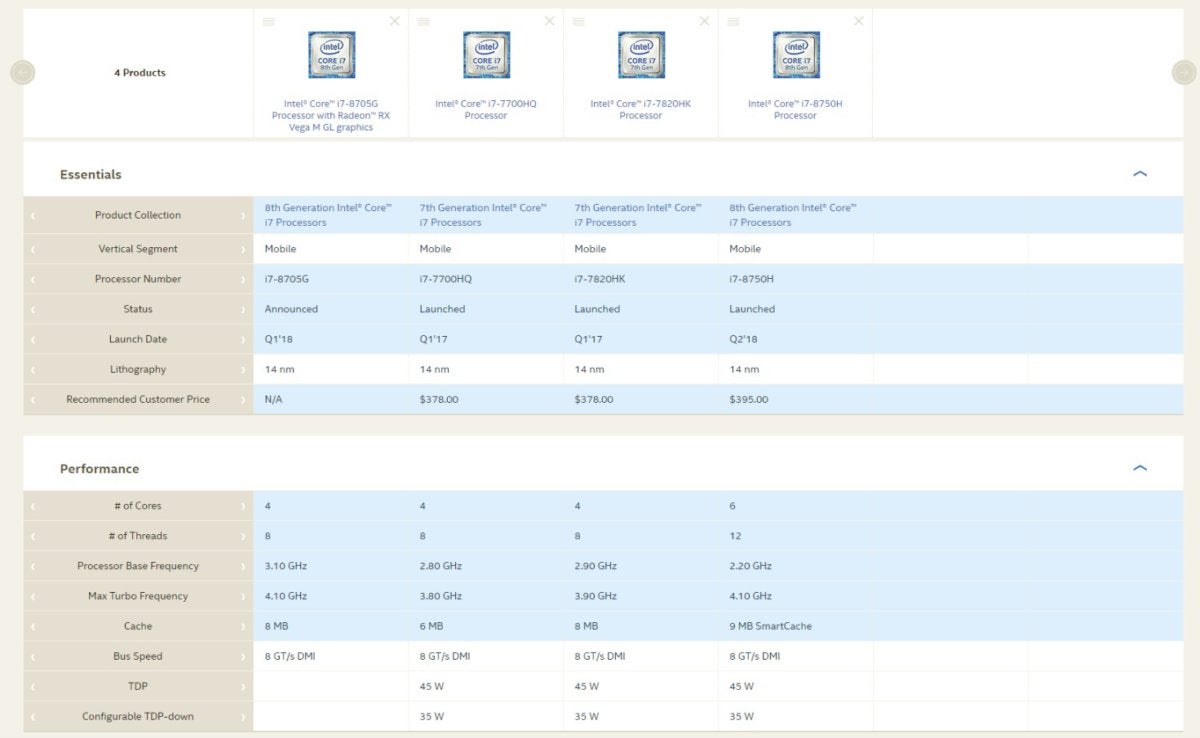The height and width of the screenshot is (738, 1200).
Task: Select the 'Announced' status cell
Action: [291, 309]
